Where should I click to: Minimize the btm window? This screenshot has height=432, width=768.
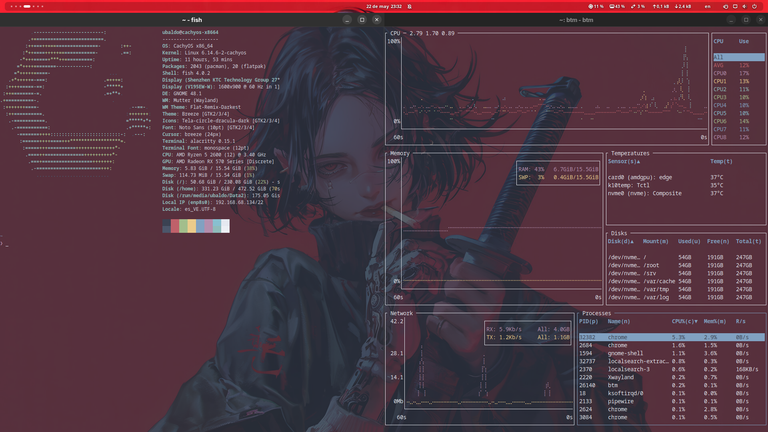point(731,20)
